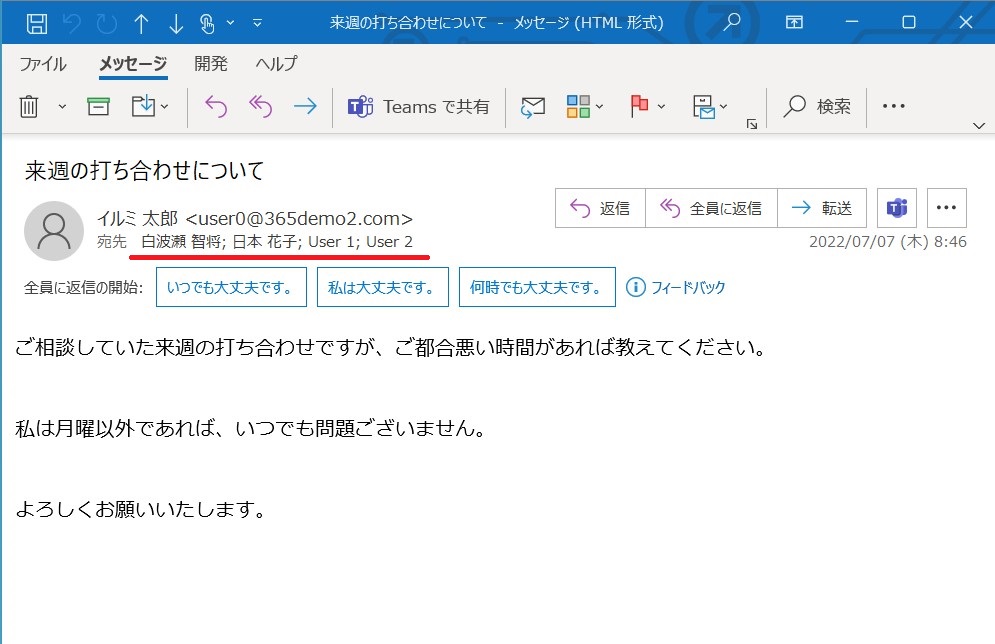995x644 pixels.
Task: Click the 検索 search button in ribbon
Action: (817, 107)
